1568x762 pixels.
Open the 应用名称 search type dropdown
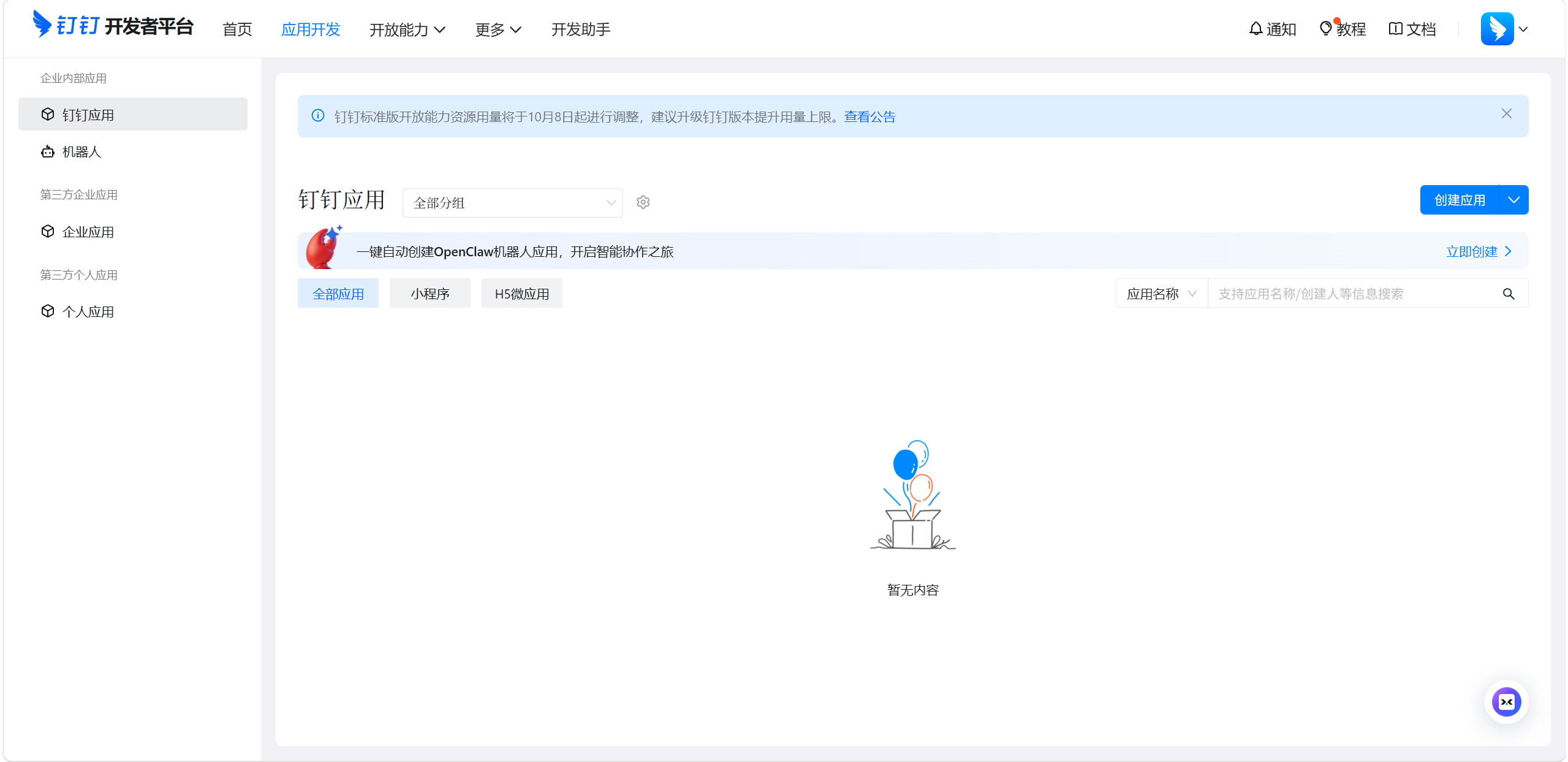[1161, 294]
